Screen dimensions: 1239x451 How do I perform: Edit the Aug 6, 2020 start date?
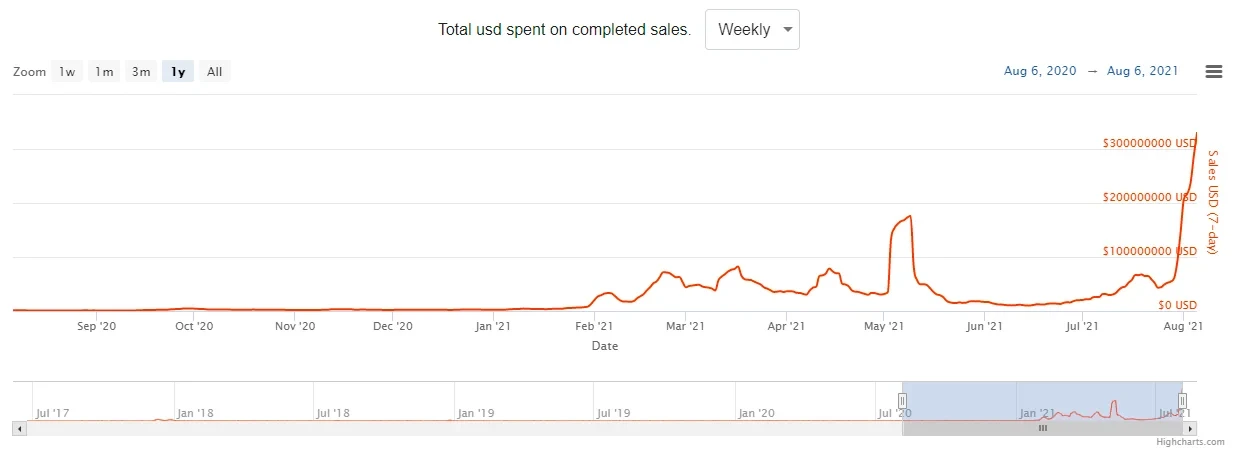(x=1040, y=71)
